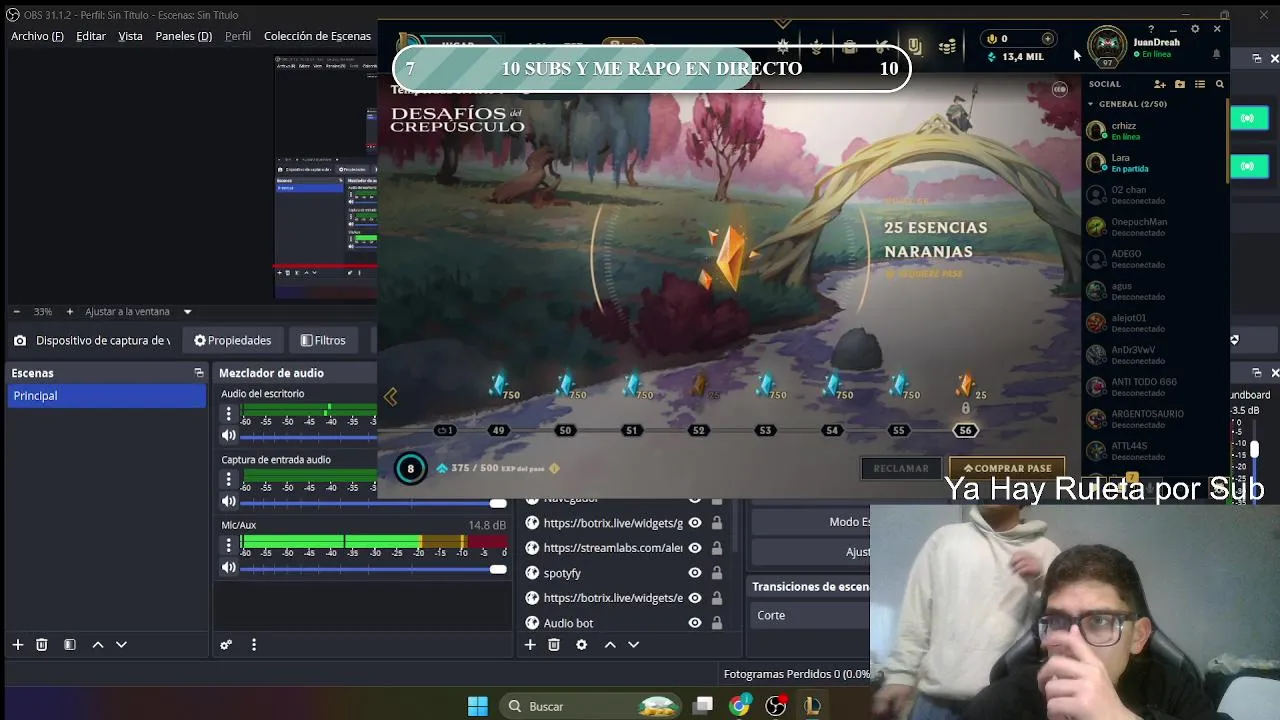The image size is (1280, 720).
Task: Select pass level 56 marker
Action: (965, 430)
